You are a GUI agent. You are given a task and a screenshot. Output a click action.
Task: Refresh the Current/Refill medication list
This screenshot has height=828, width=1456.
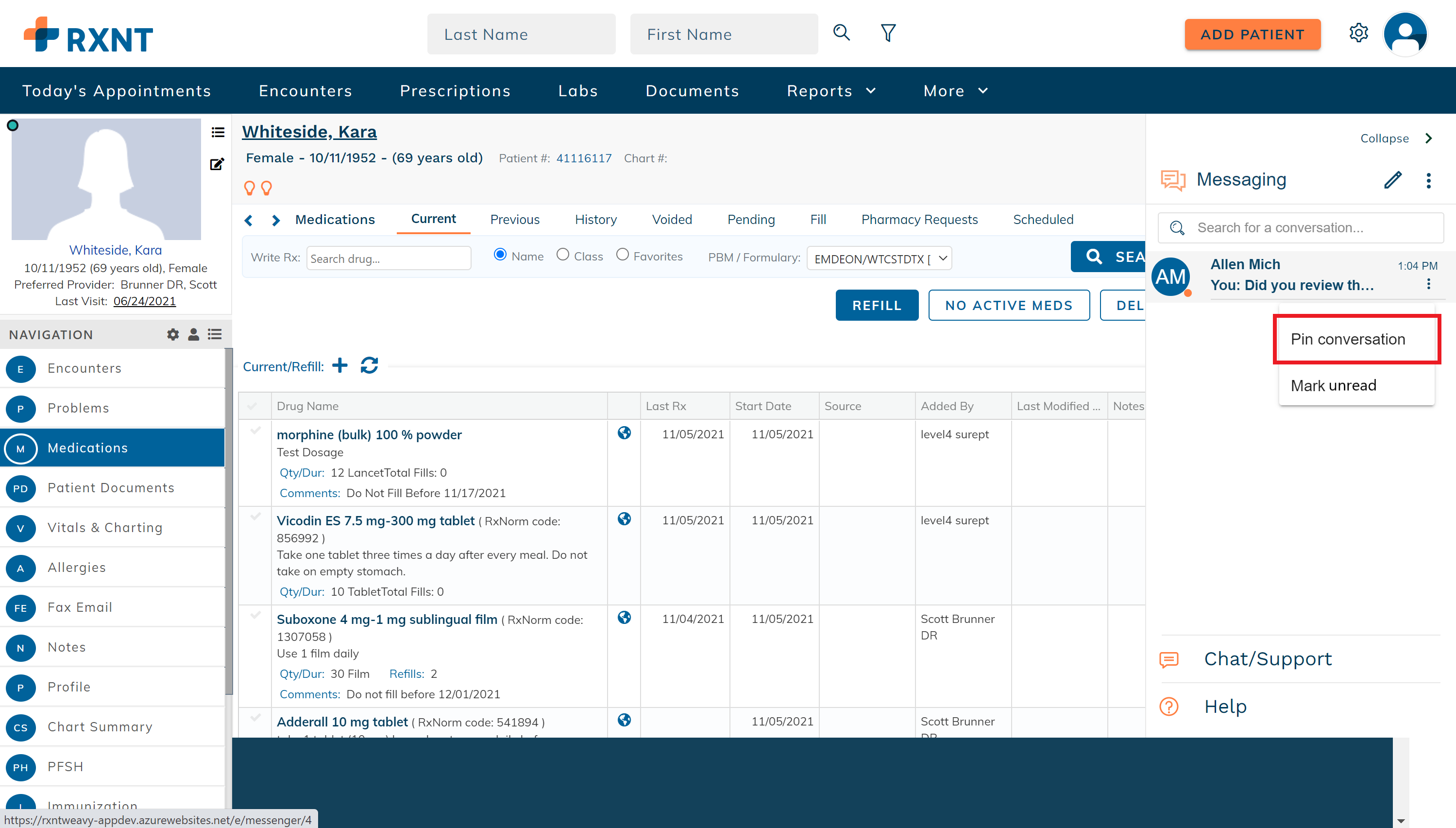(370, 365)
